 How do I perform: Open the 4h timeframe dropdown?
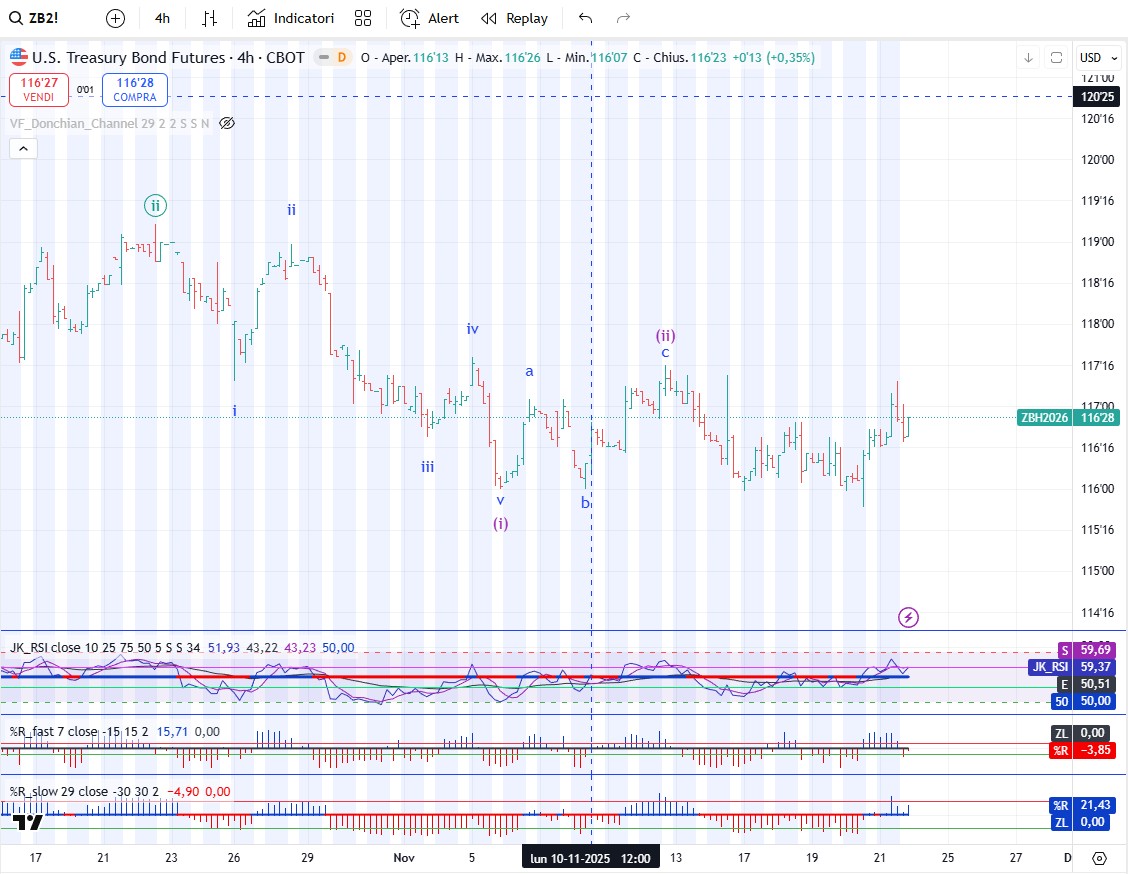click(162, 18)
